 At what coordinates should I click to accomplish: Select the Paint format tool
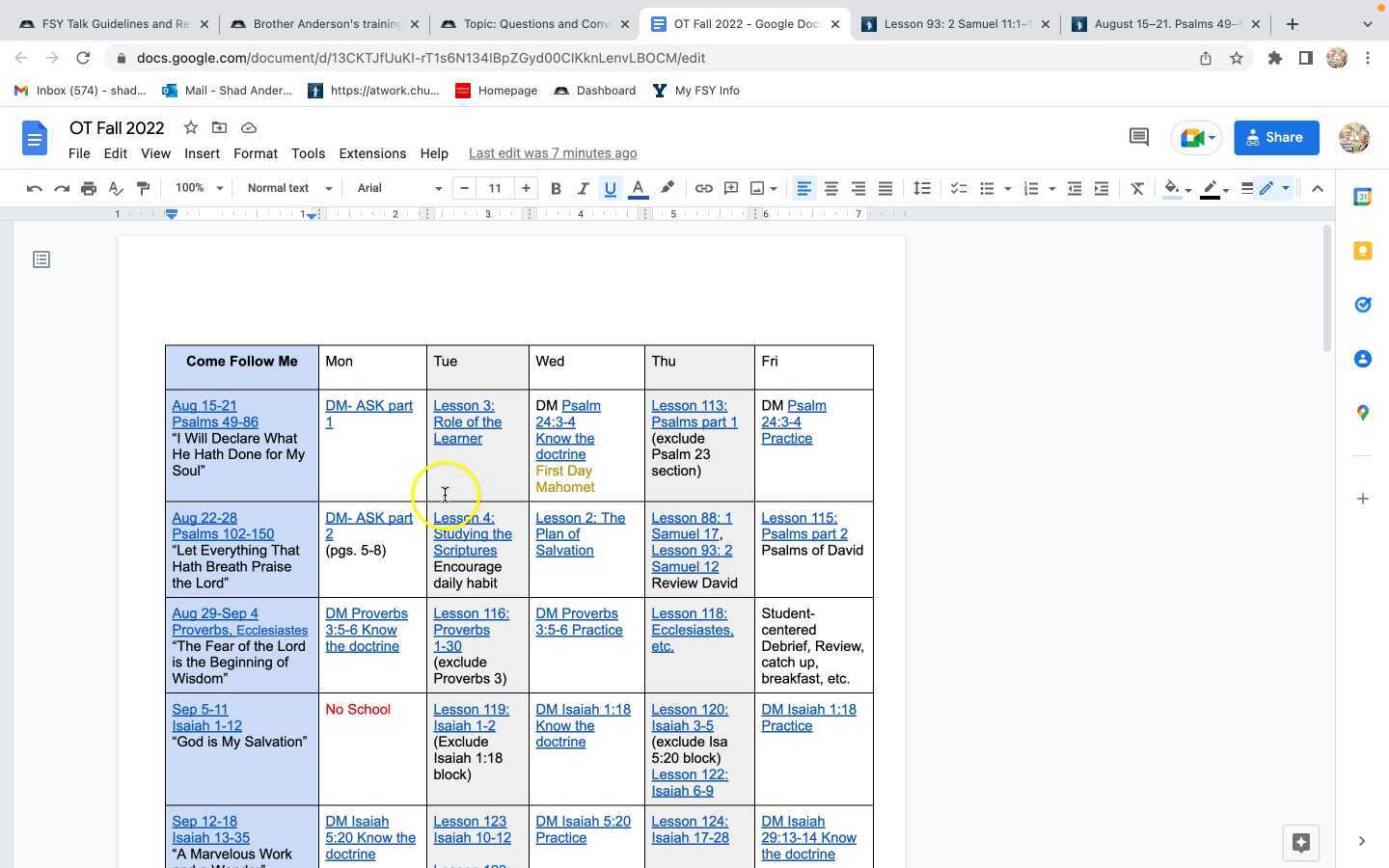[142, 188]
